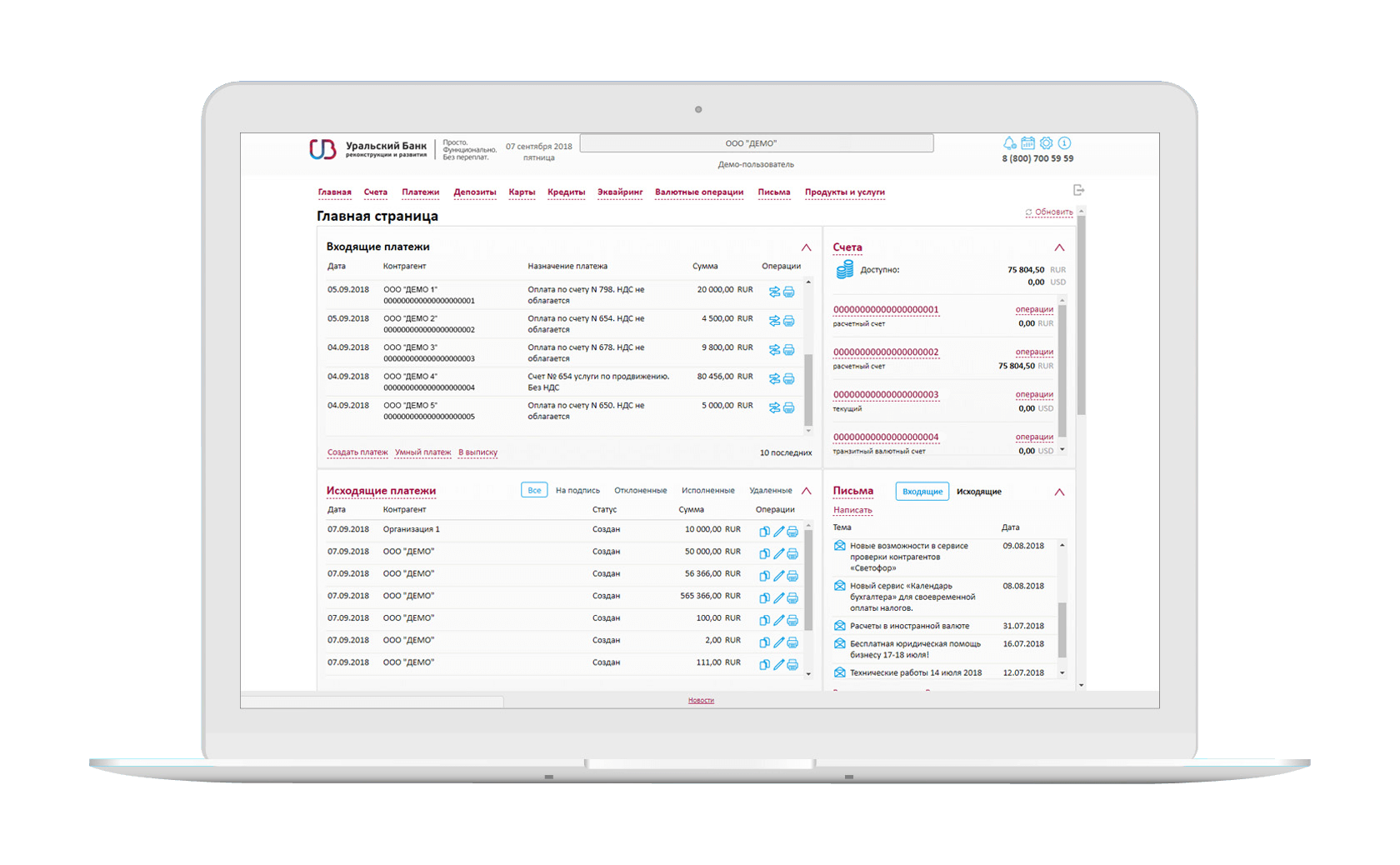Switch letters to Входящие
Image resolution: width=1400 pixels, height=865 pixels.
[x=922, y=492]
